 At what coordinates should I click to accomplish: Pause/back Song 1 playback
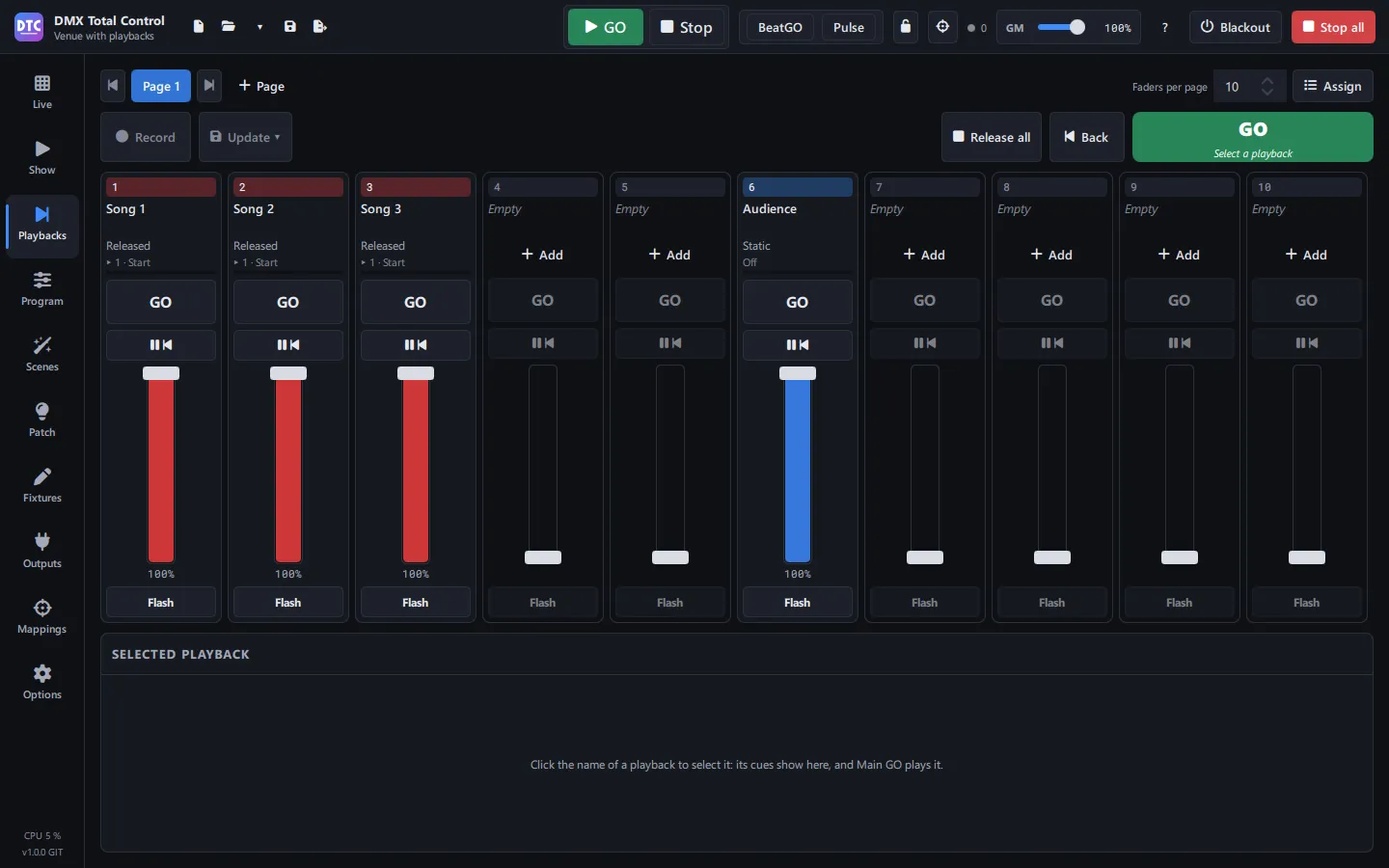[161, 345]
